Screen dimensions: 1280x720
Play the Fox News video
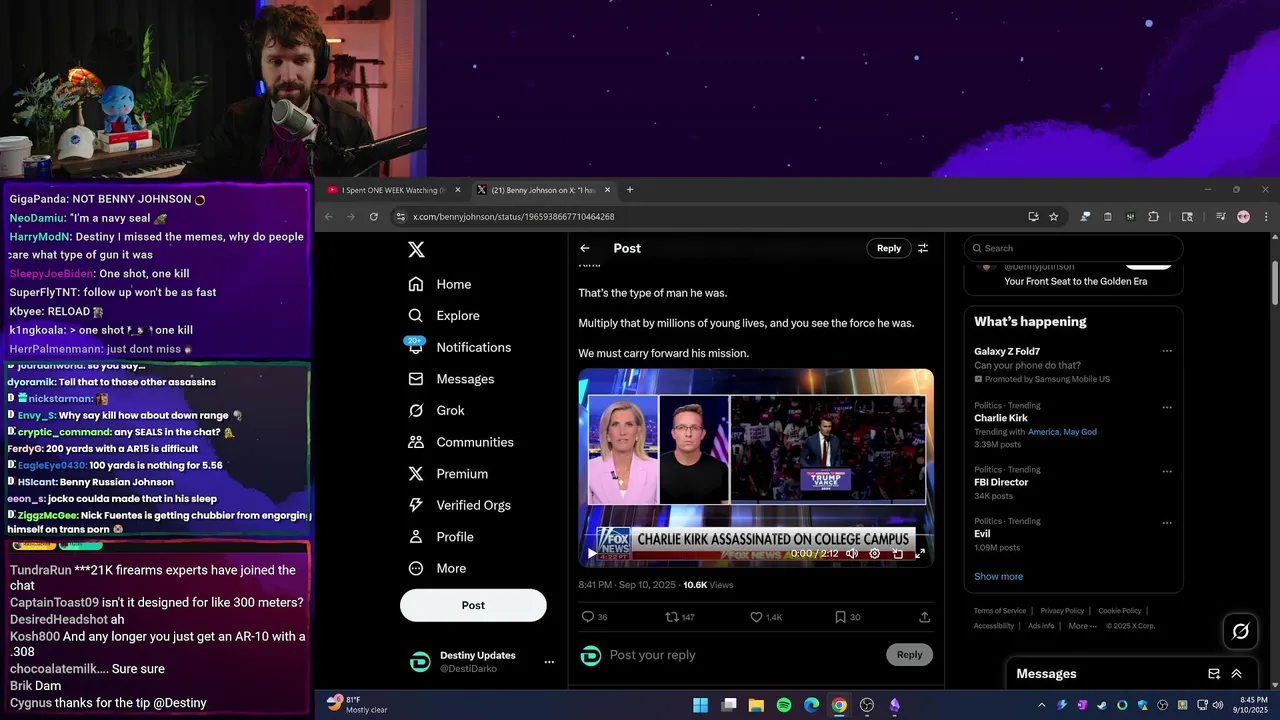click(x=592, y=553)
